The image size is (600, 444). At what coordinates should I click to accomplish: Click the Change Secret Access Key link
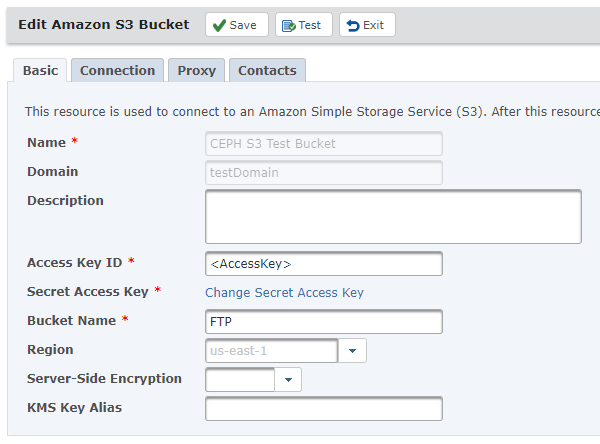pos(284,293)
